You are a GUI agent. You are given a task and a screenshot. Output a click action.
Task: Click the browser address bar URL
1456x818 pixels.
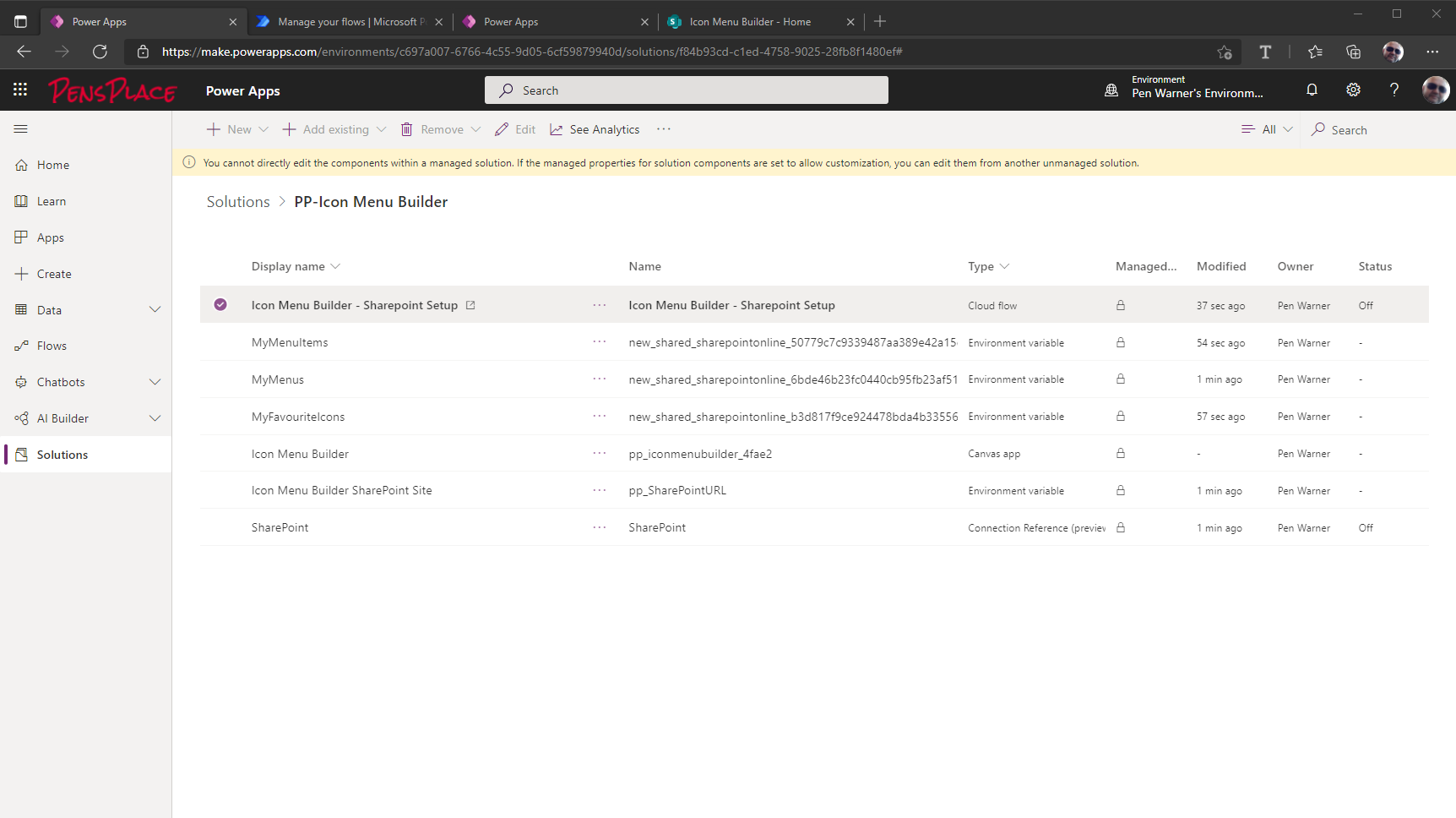click(x=532, y=52)
